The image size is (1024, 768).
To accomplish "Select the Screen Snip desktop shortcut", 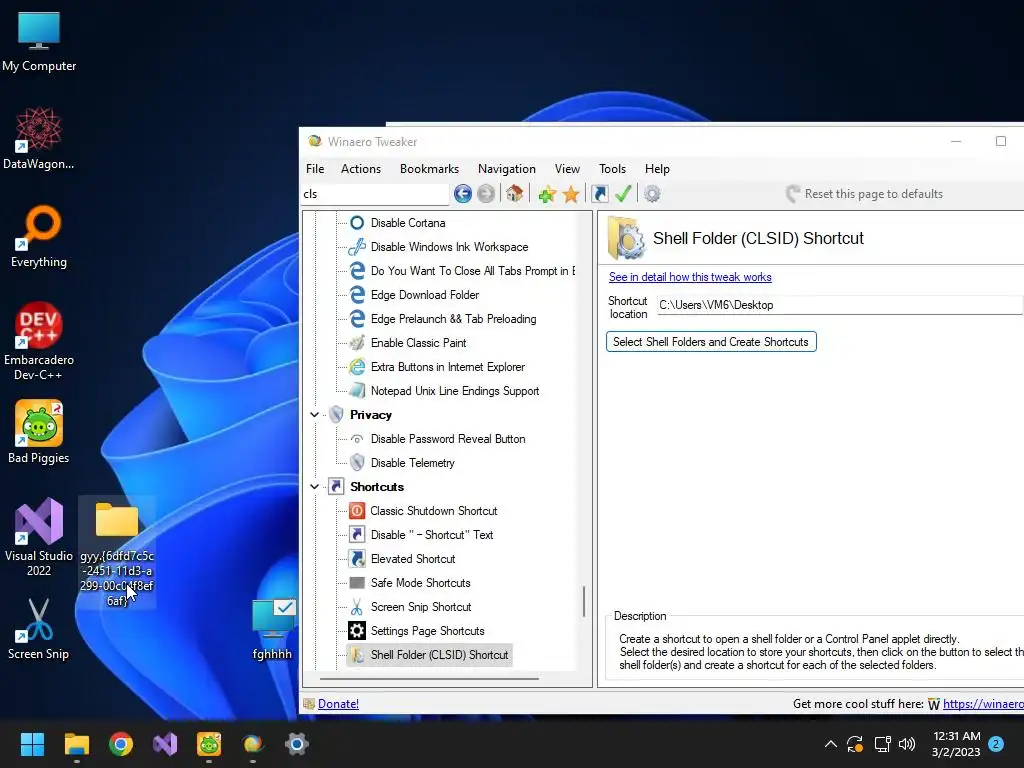I will pos(39,629).
